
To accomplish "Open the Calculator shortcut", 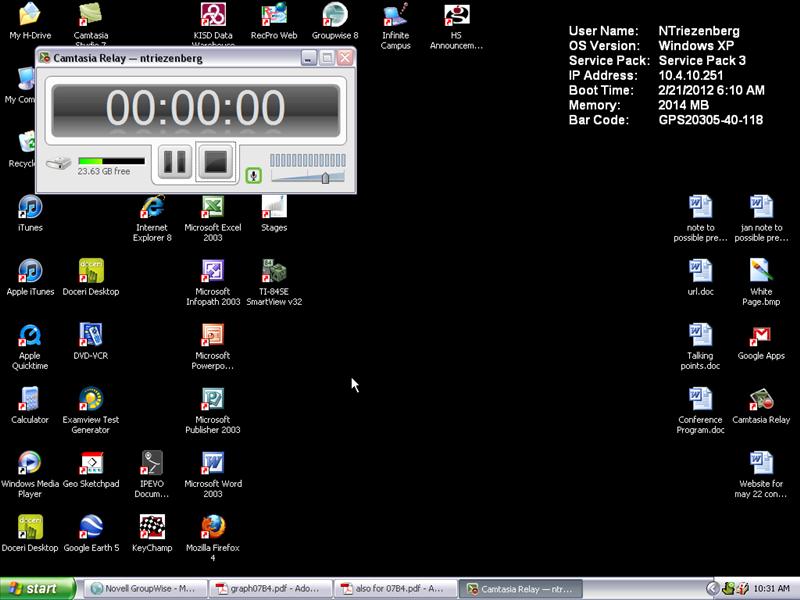I will coord(30,406).
